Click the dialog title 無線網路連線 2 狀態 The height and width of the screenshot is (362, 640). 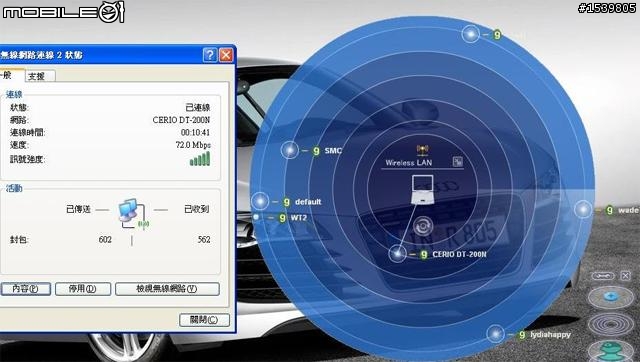[x=42, y=55]
